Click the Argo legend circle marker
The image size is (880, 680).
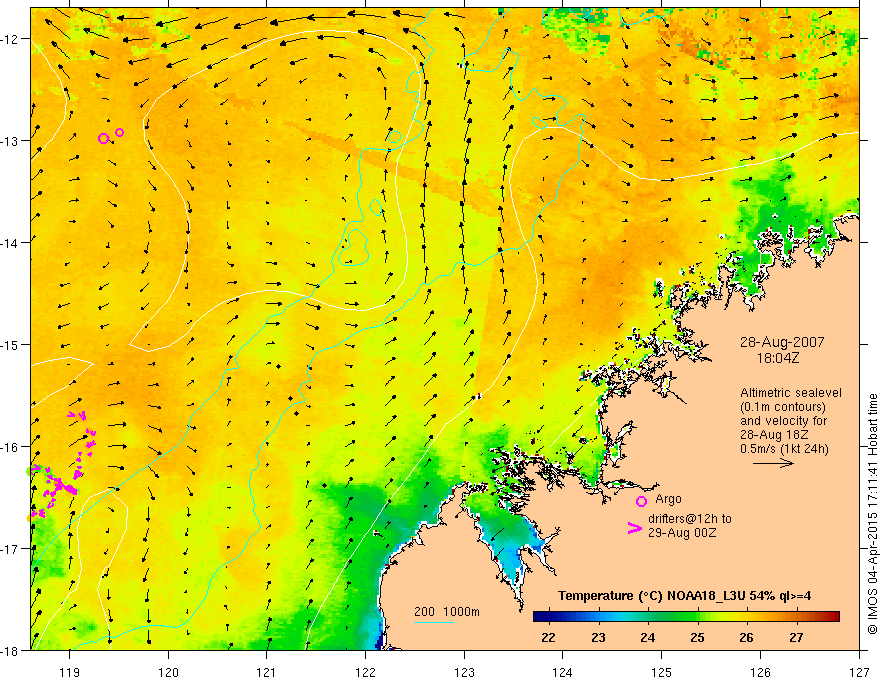(641, 501)
